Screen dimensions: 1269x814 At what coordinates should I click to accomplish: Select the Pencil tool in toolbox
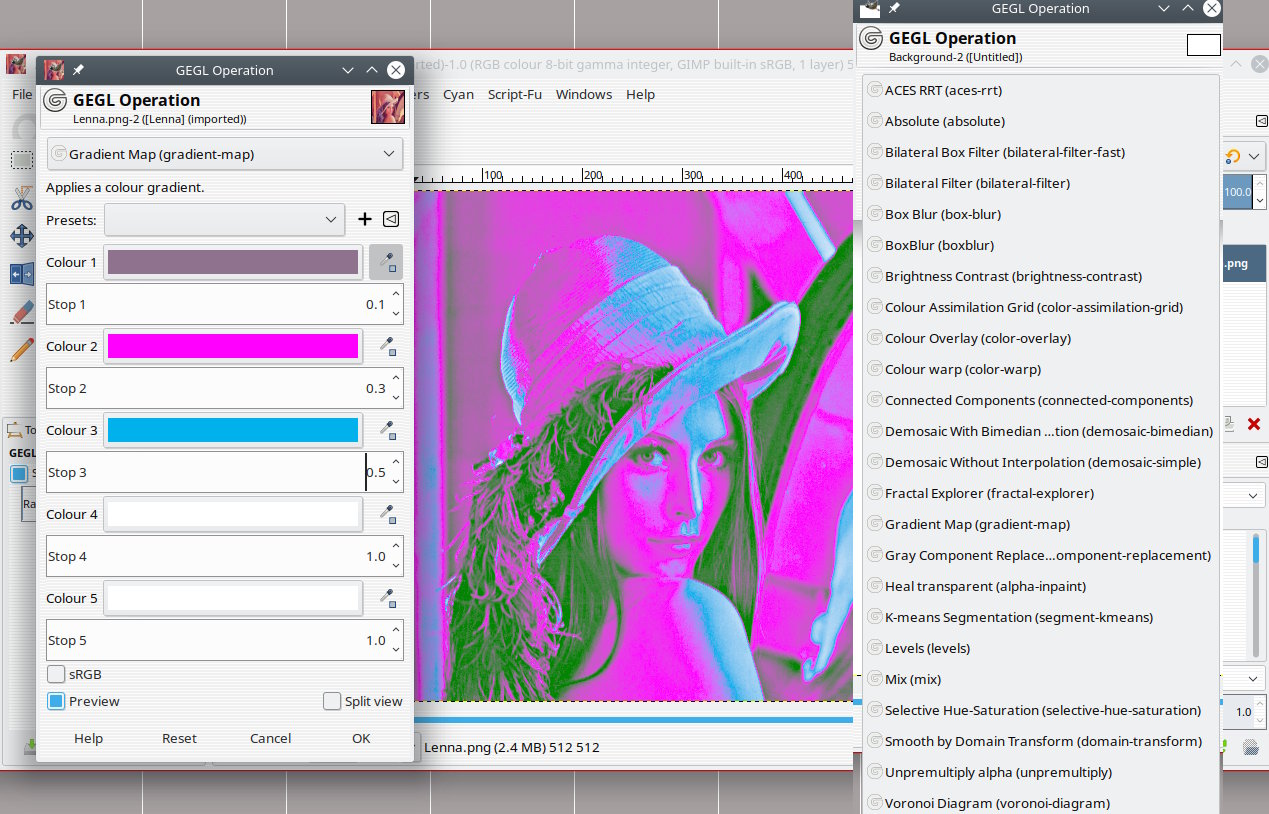[x=21, y=349]
